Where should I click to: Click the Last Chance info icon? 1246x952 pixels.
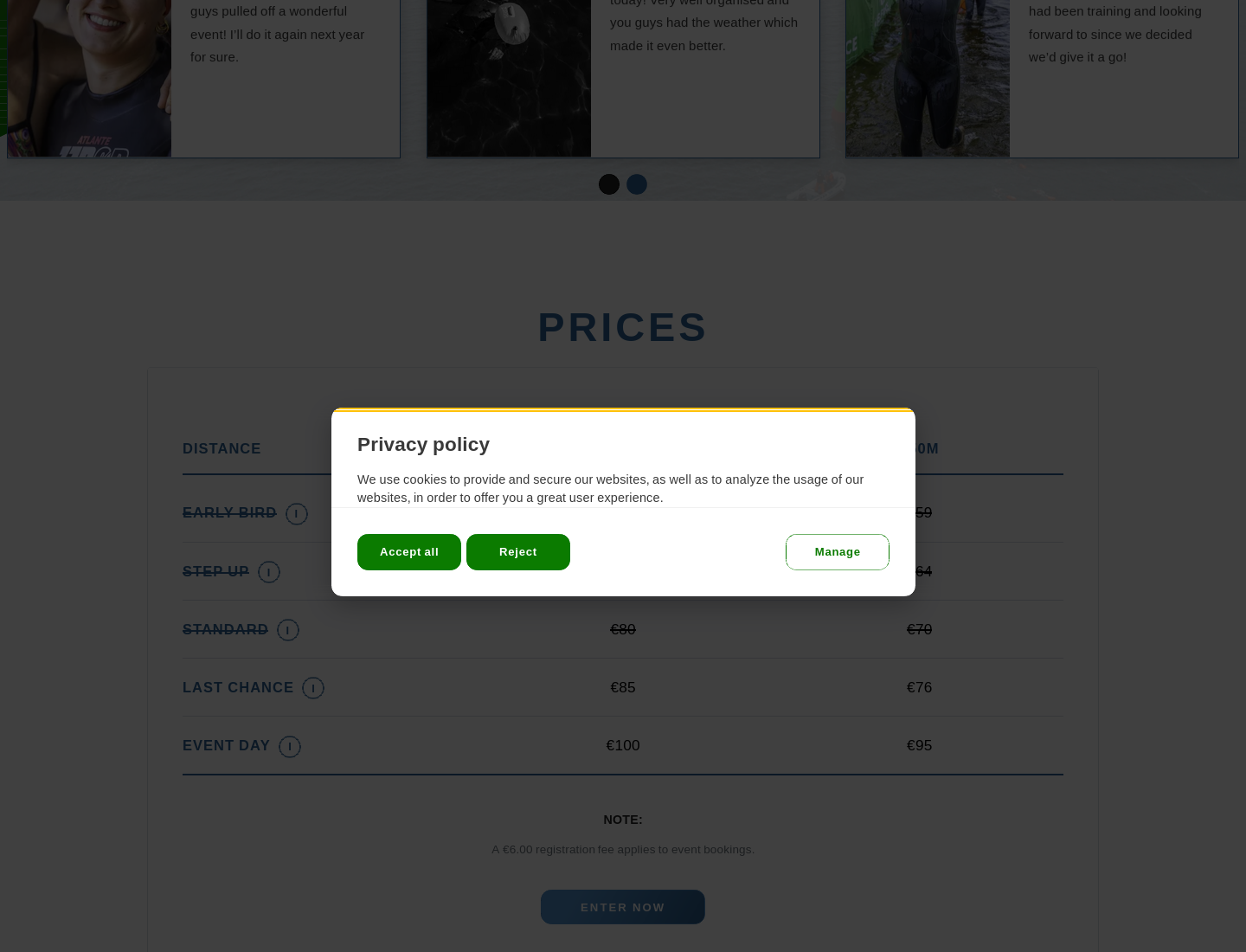313,688
